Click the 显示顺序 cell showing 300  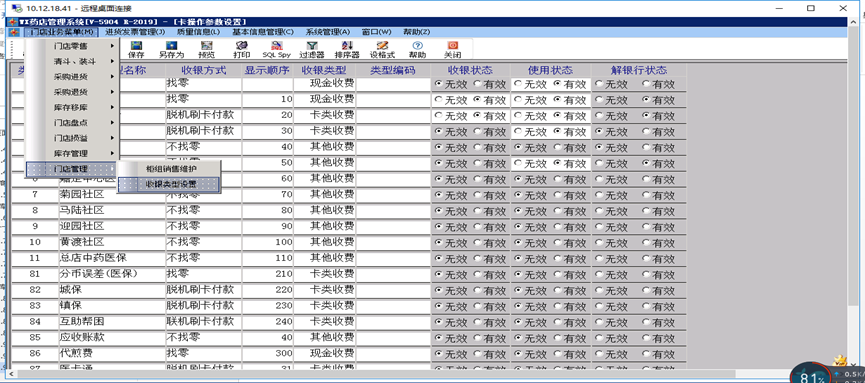[x=268, y=353]
